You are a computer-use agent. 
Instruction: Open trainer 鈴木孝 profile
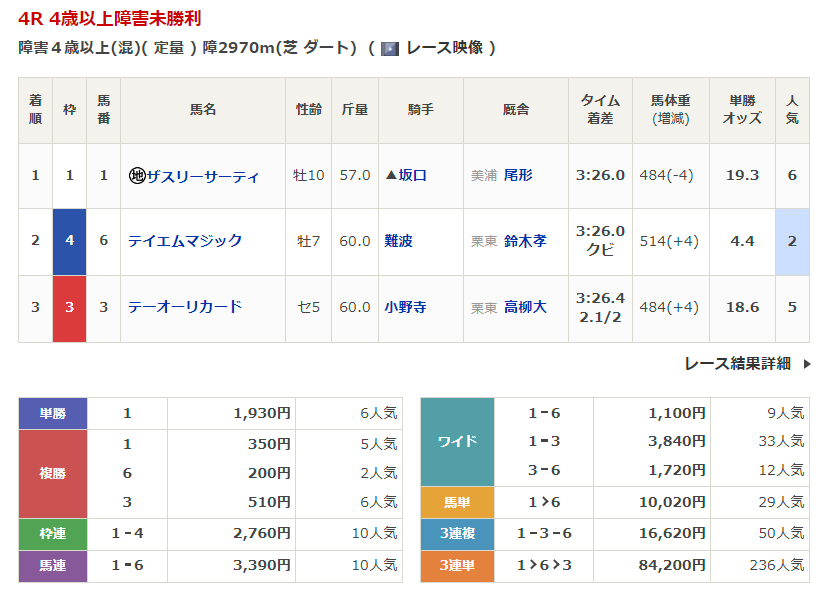(x=525, y=241)
